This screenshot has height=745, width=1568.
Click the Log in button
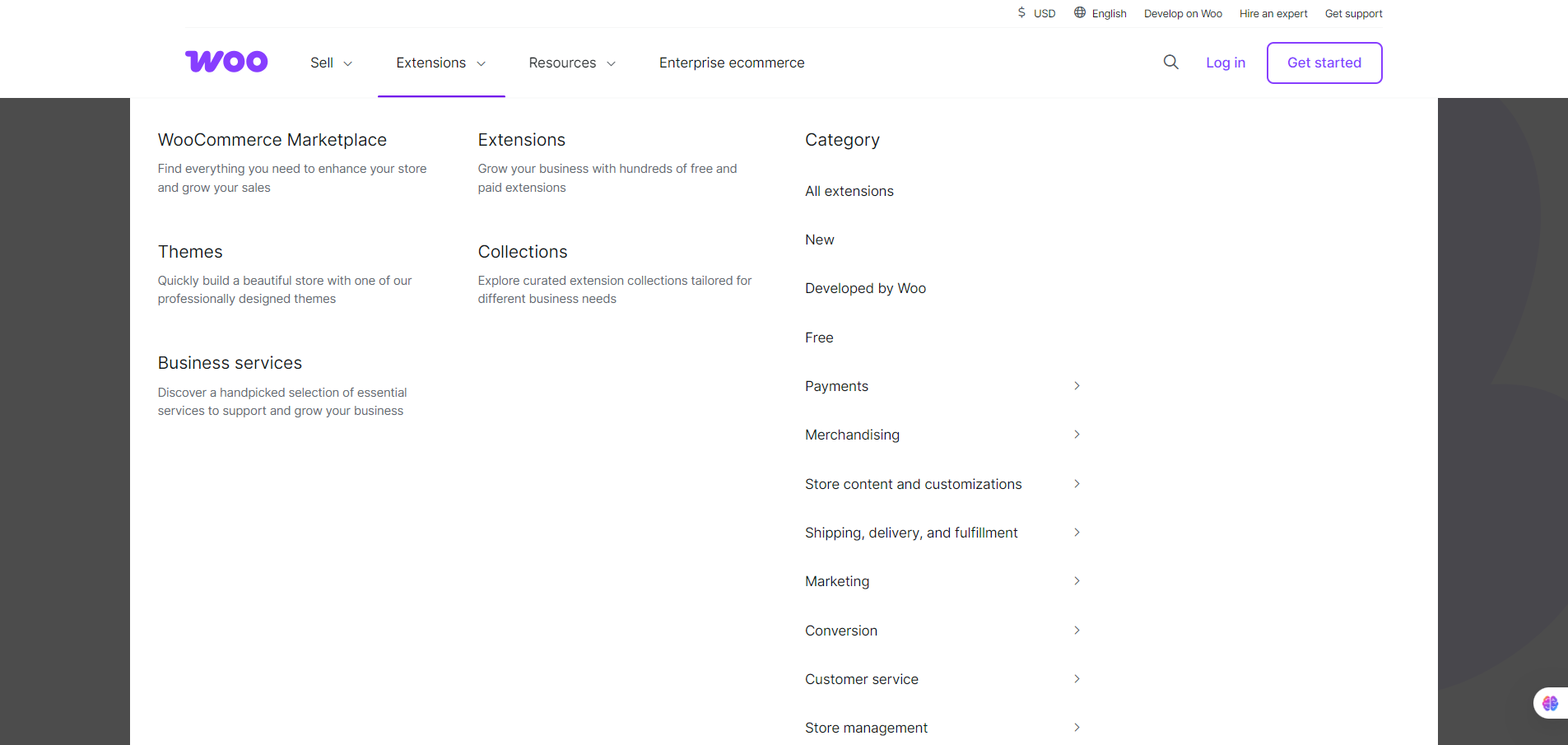pyautogui.click(x=1225, y=63)
